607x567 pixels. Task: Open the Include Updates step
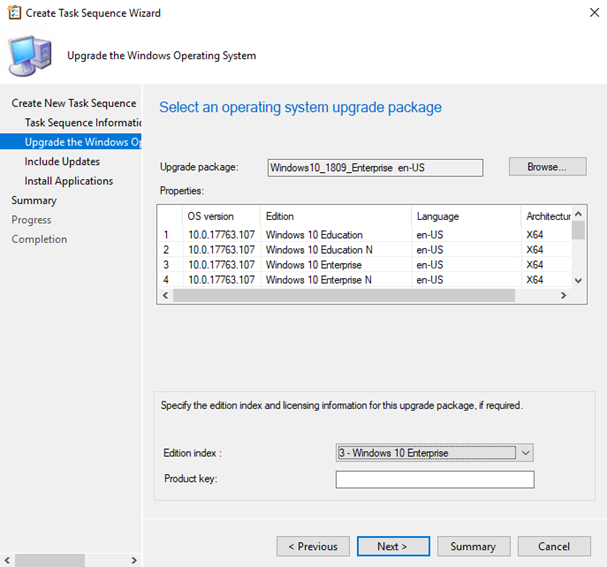[62, 161]
